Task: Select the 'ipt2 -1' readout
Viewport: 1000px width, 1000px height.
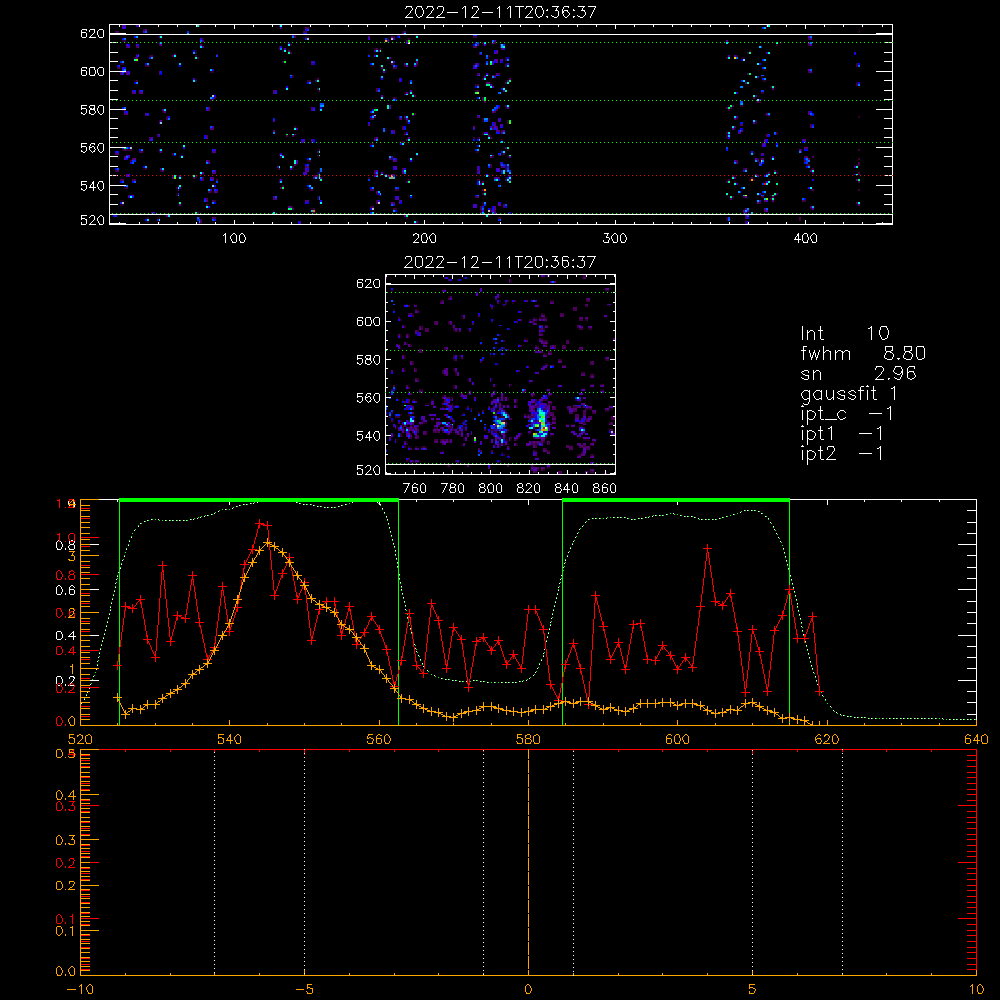Action: click(x=842, y=453)
